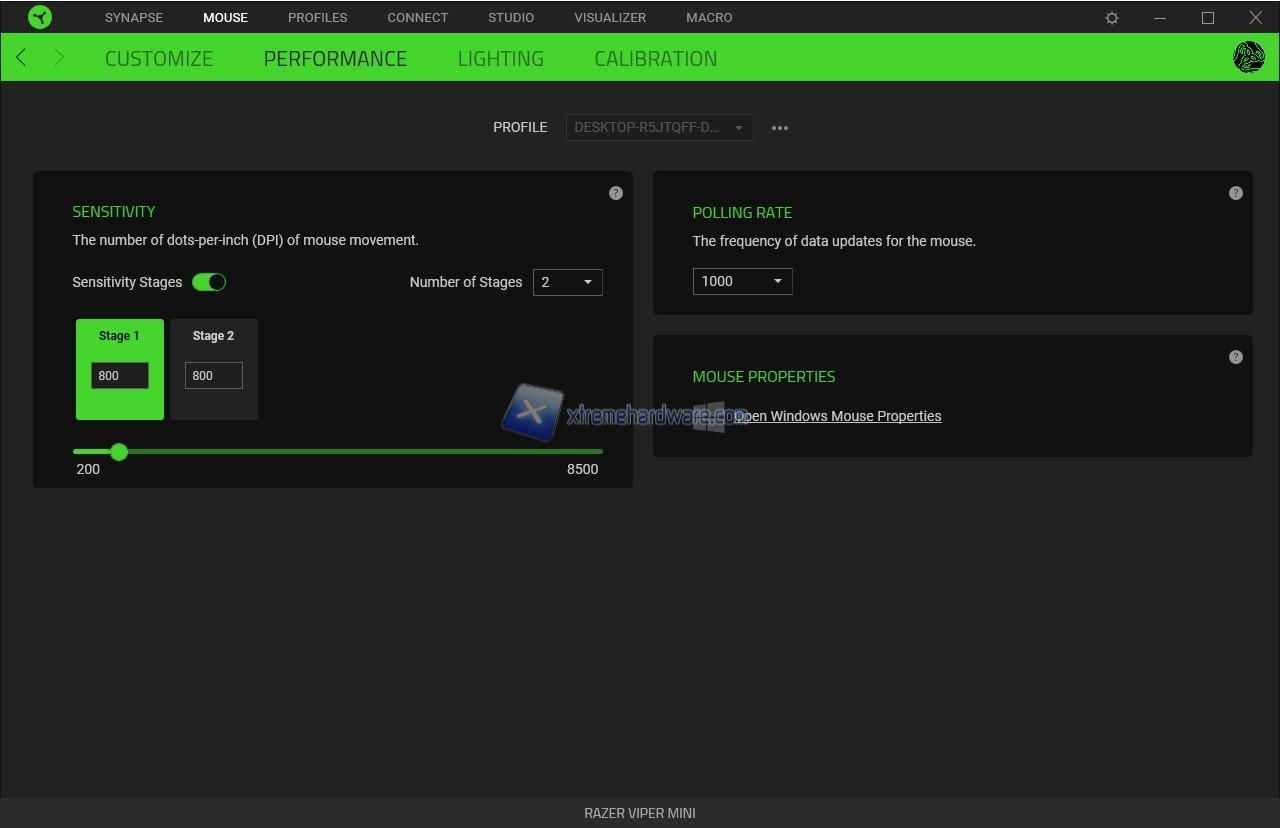Show help for the Sensitivity panel
The image size is (1280, 828).
(x=616, y=193)
